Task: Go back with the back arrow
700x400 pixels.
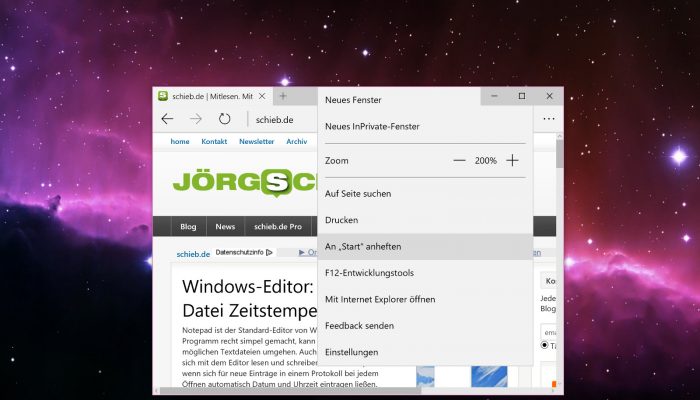Action: [x=167, y=119]
